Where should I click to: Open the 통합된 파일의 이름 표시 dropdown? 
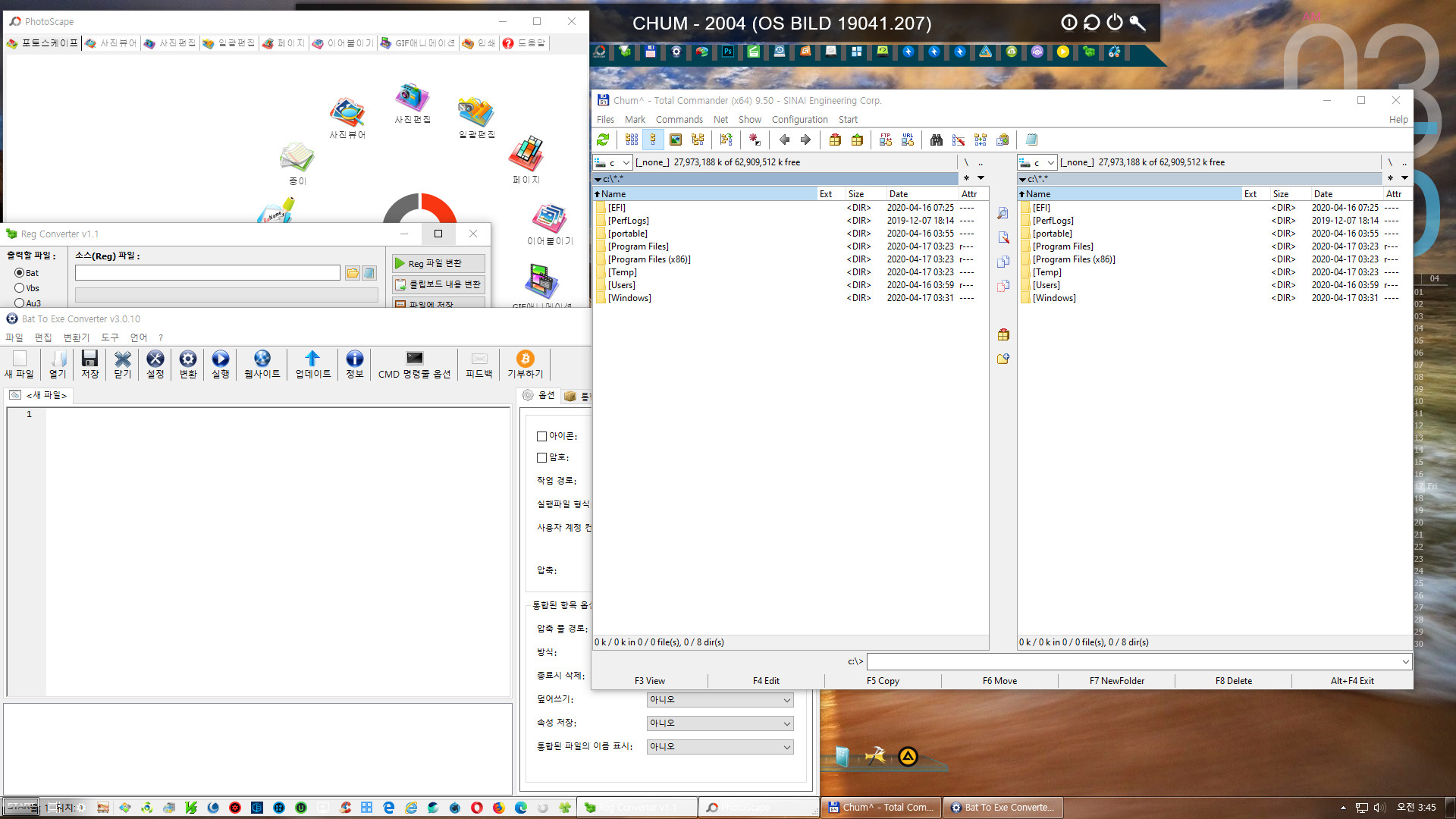[720, 747]
